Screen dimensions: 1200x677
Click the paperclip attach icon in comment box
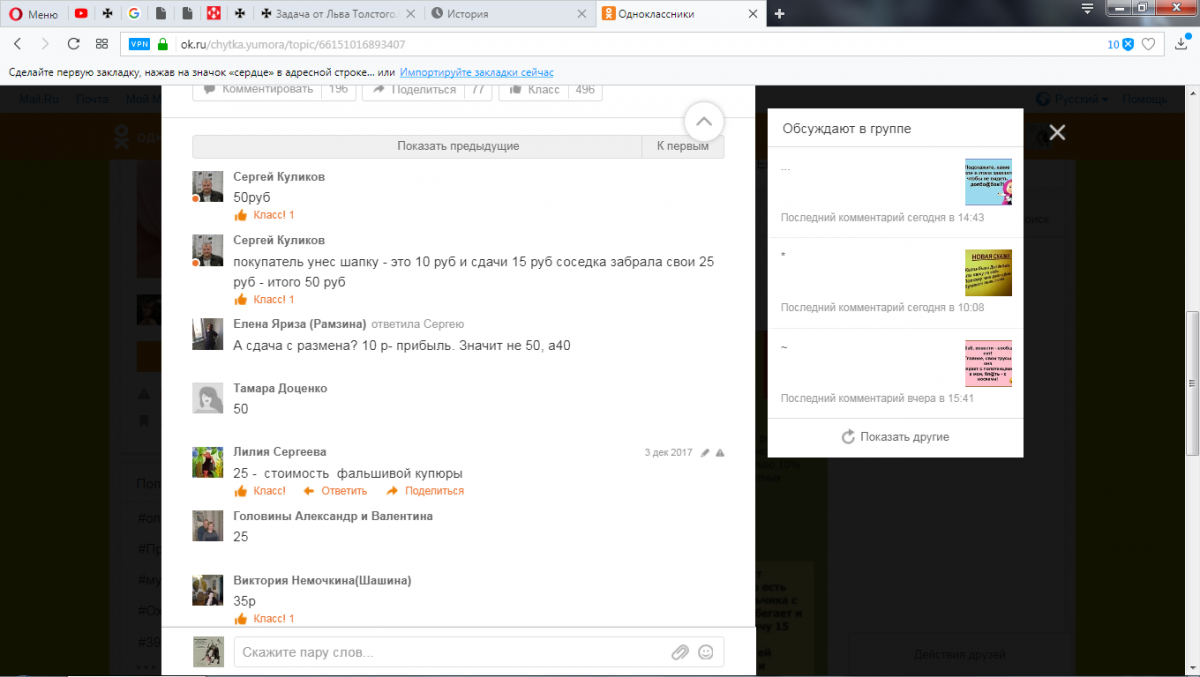[x=680, y=652]
